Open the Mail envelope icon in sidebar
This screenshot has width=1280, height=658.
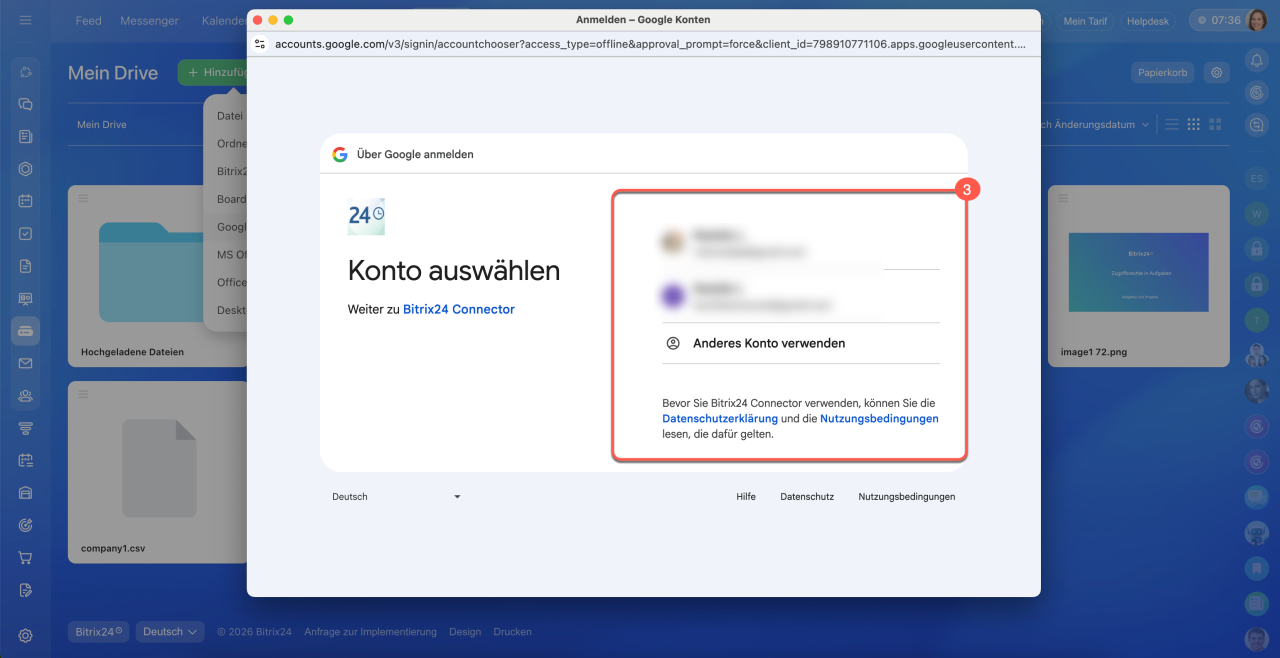25,363
